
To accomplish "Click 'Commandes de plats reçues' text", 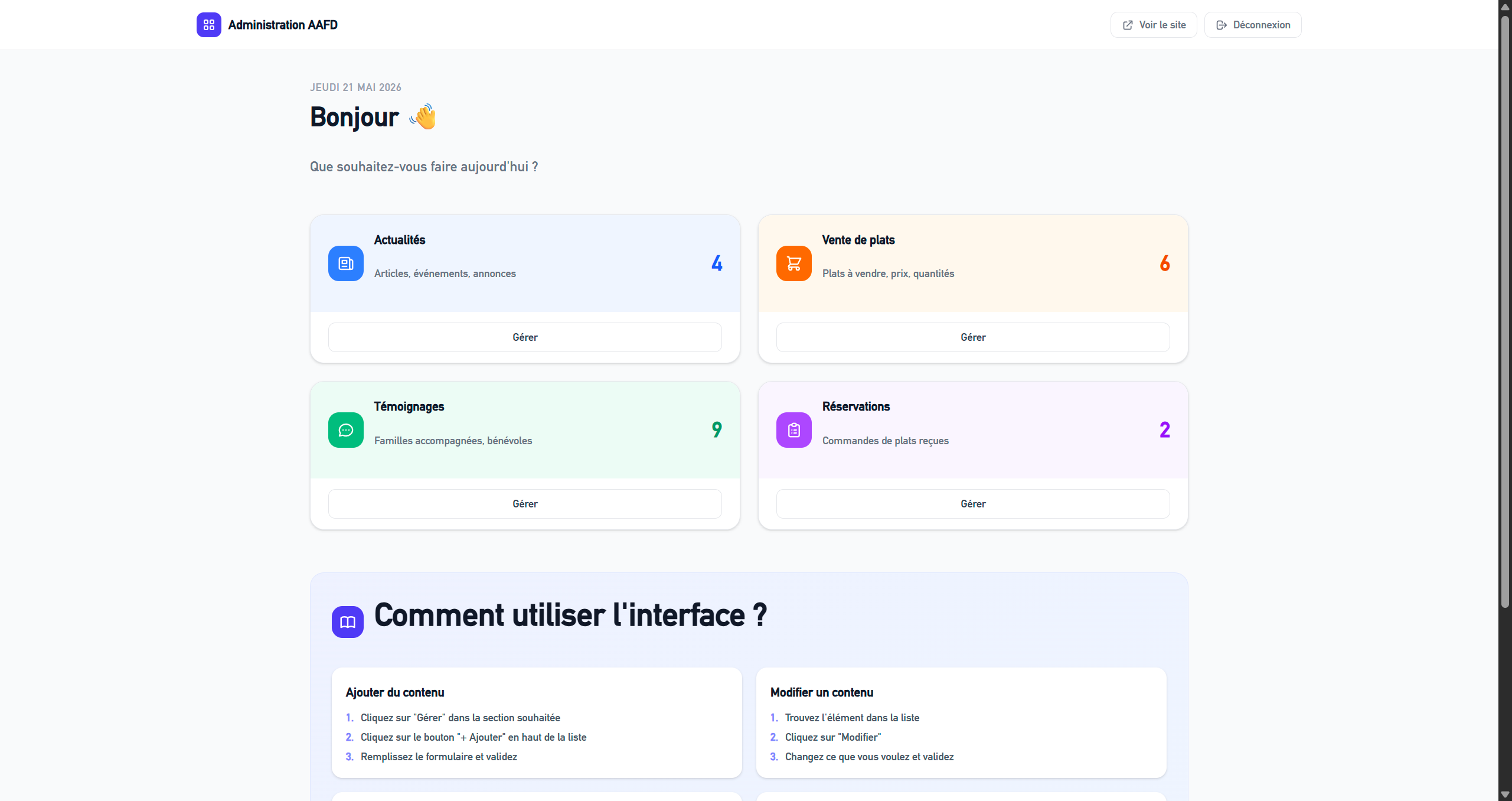I will click(886, 441).
